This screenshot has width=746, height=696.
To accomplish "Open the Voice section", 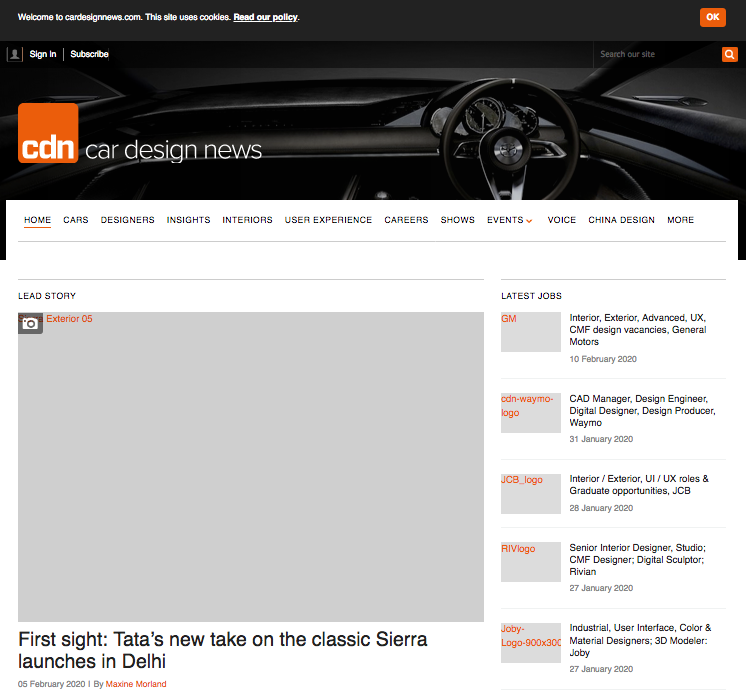I will pos(562,220).
